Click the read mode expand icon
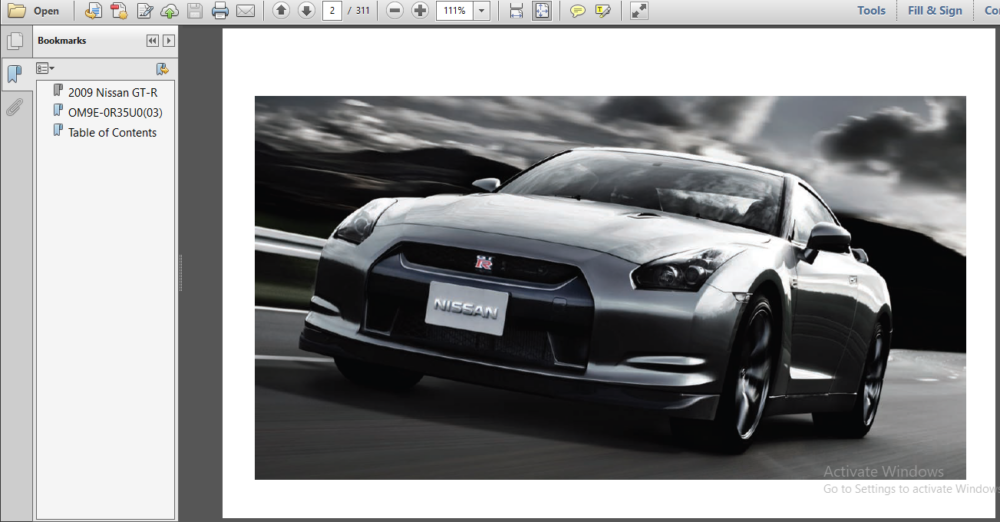Viewport: 1000px width, 522px height. pos(639,11)
